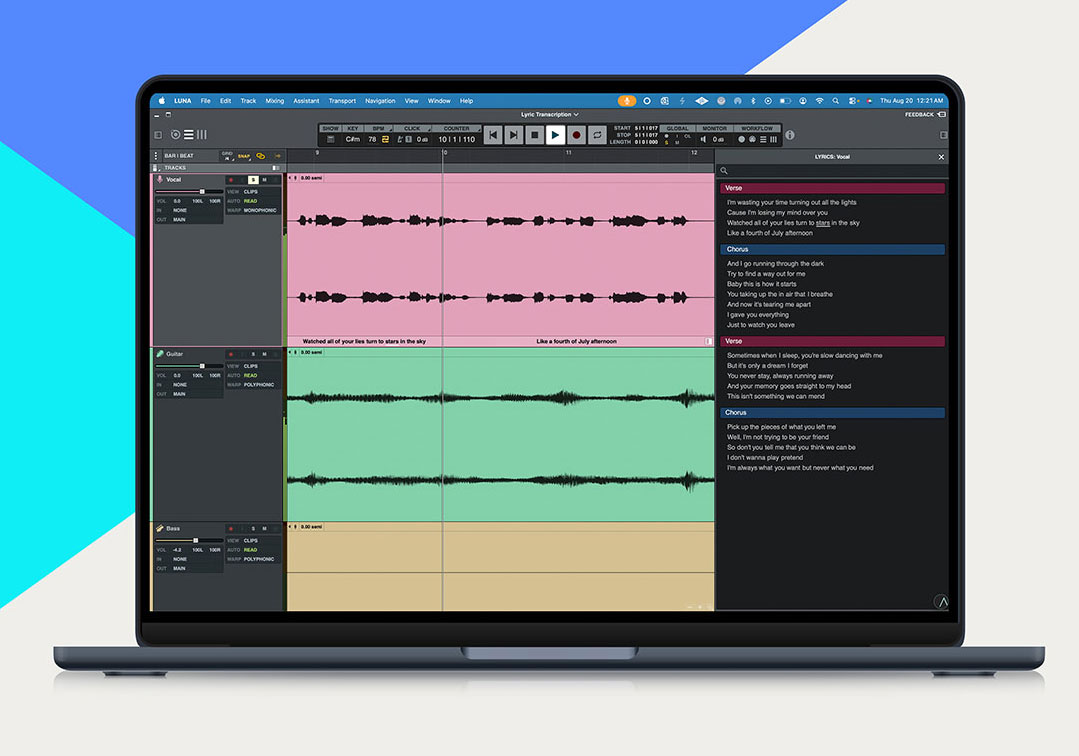Click the voice assistant microphone in menu bar
The width and height of the screenshot is (1079, 756).
pyautogui.click(x=626, y=100)
